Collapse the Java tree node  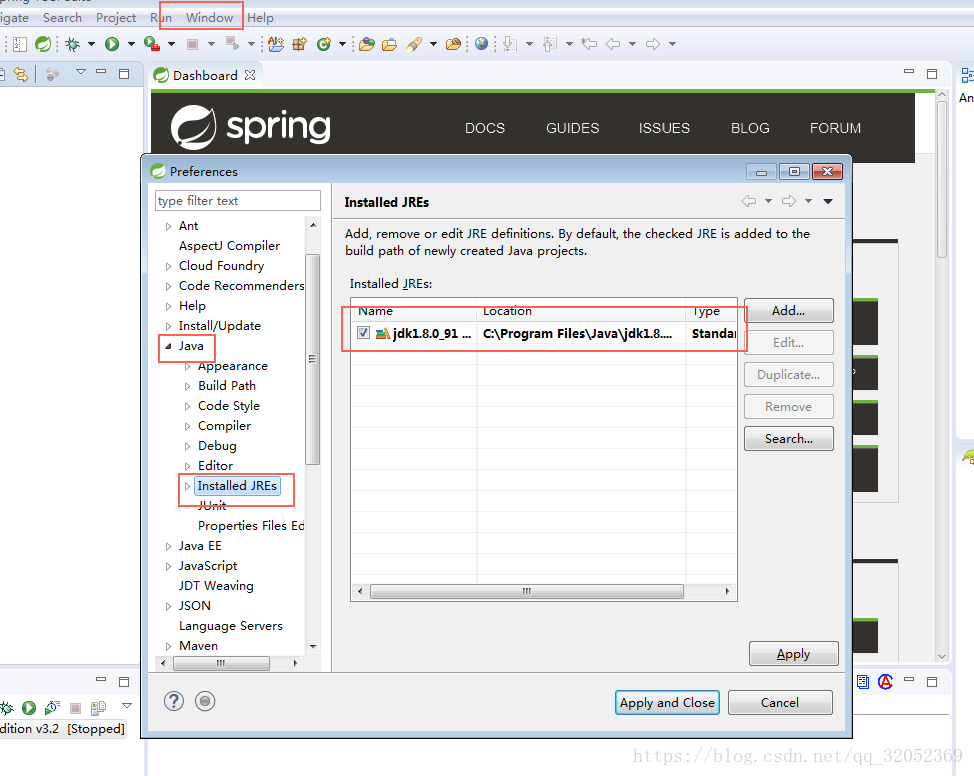click(x=168, y=346)
